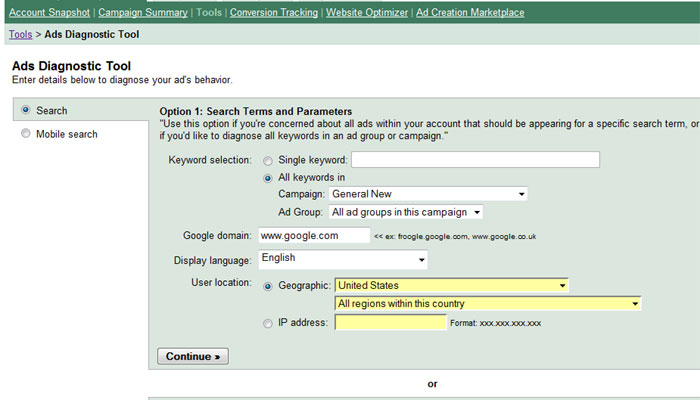Click the Google domain input field

(x=314, y=235)
